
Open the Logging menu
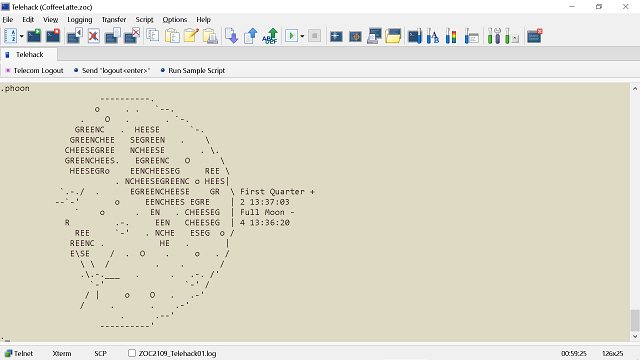coord(80,20)
